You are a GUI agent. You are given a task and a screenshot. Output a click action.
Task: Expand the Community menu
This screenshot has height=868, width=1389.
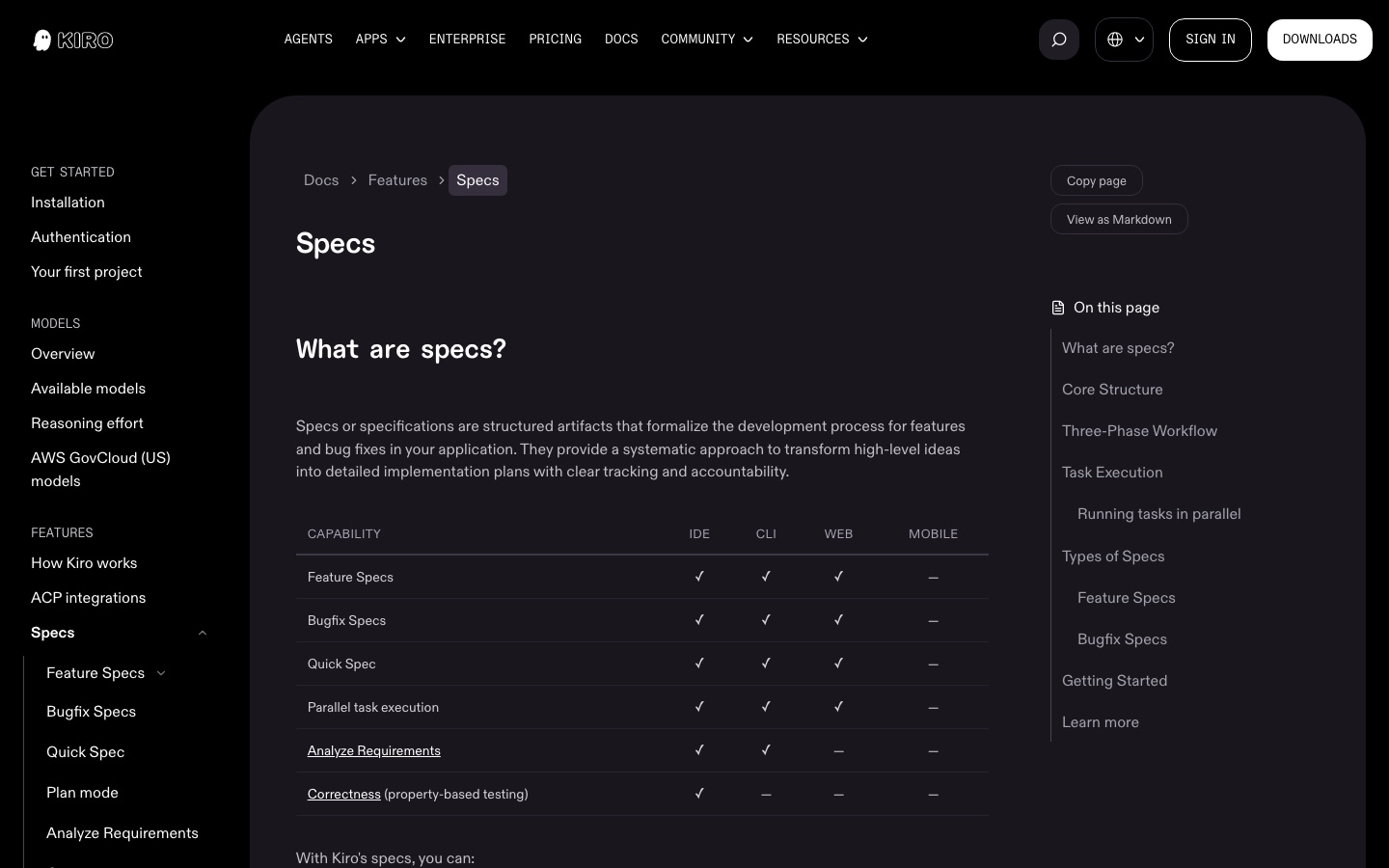(x=707, y=40)
